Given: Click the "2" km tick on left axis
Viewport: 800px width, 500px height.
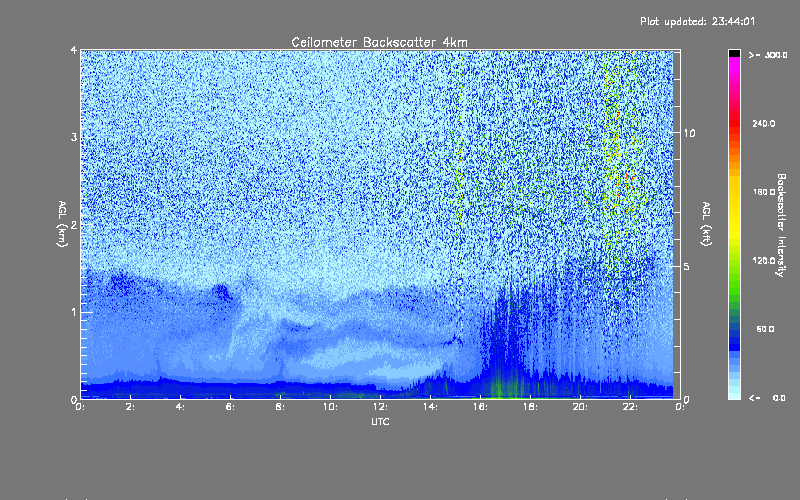Looking at the screenshot, I should tap(74, 224).
